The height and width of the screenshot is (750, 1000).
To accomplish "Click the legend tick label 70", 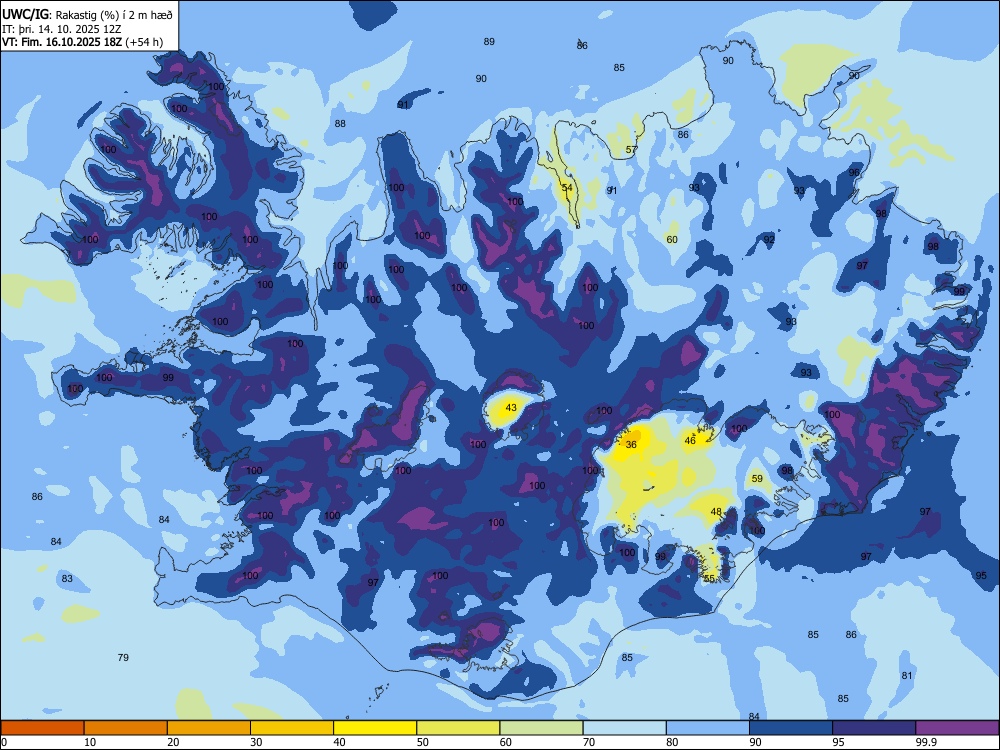I will 589,742.
